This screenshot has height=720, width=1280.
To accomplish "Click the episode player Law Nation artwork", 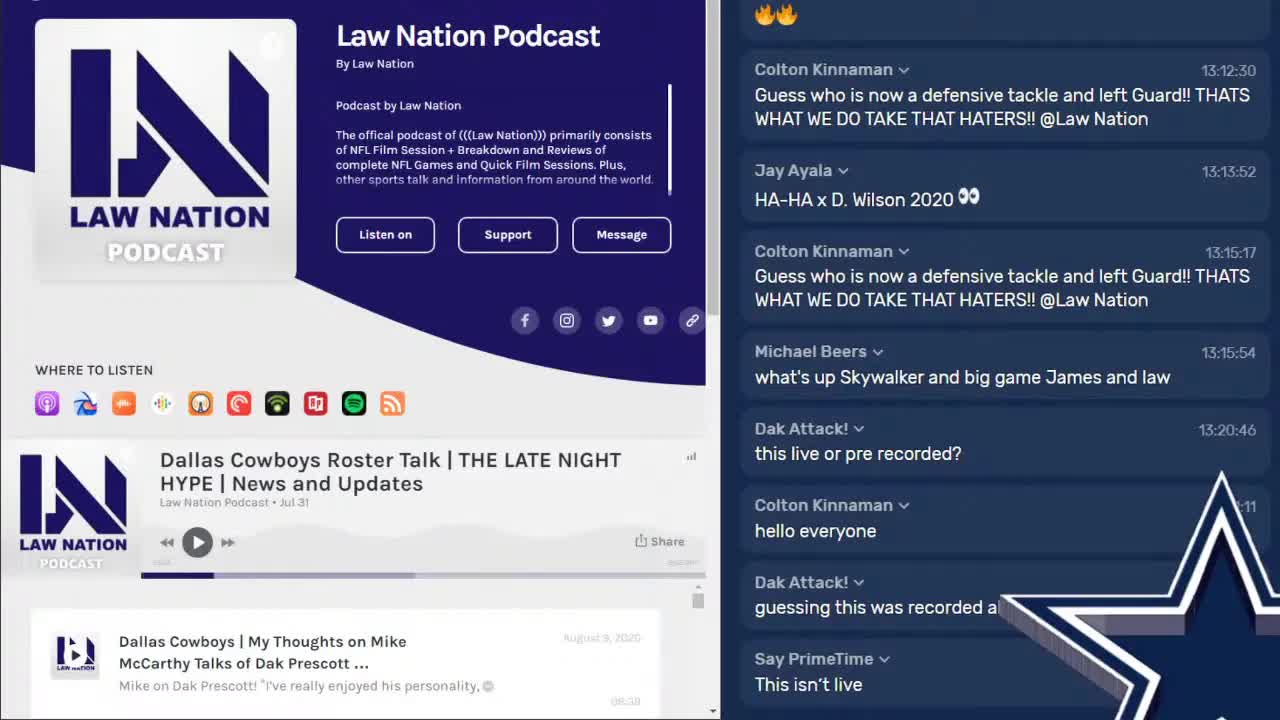I will click(x=73, y=510).
